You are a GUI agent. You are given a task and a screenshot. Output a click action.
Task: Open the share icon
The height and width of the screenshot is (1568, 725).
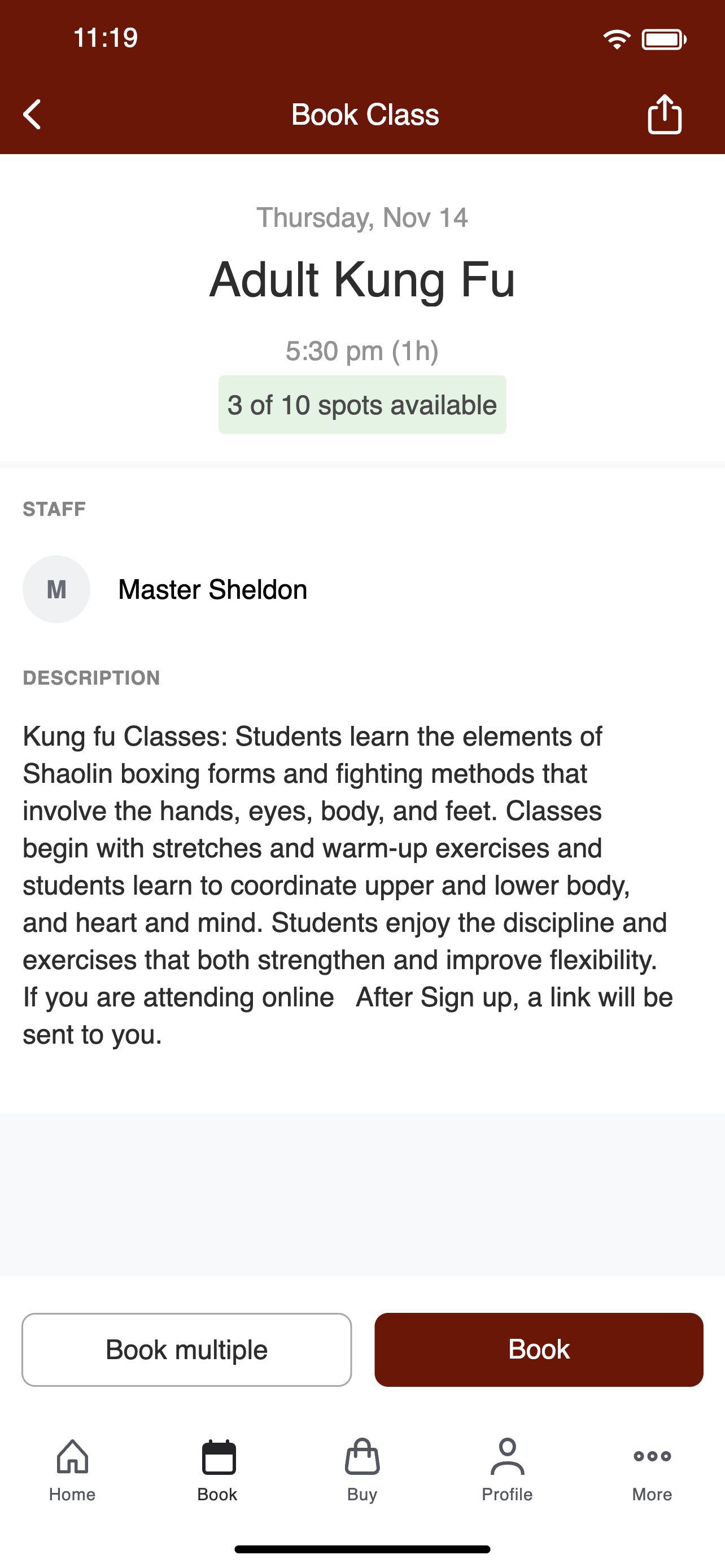664,114
